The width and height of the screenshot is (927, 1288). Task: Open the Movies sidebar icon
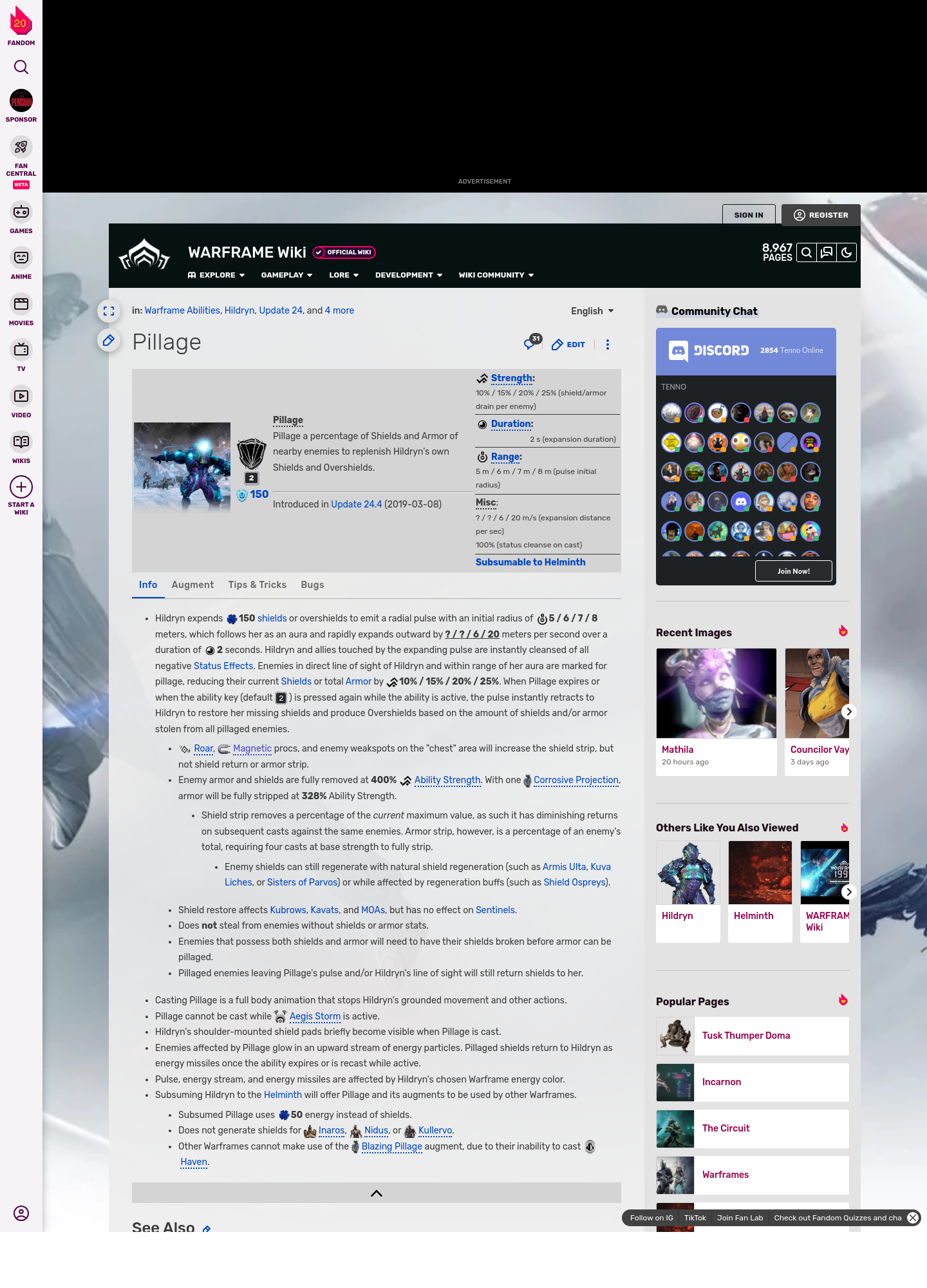click(x=21, y=304)
